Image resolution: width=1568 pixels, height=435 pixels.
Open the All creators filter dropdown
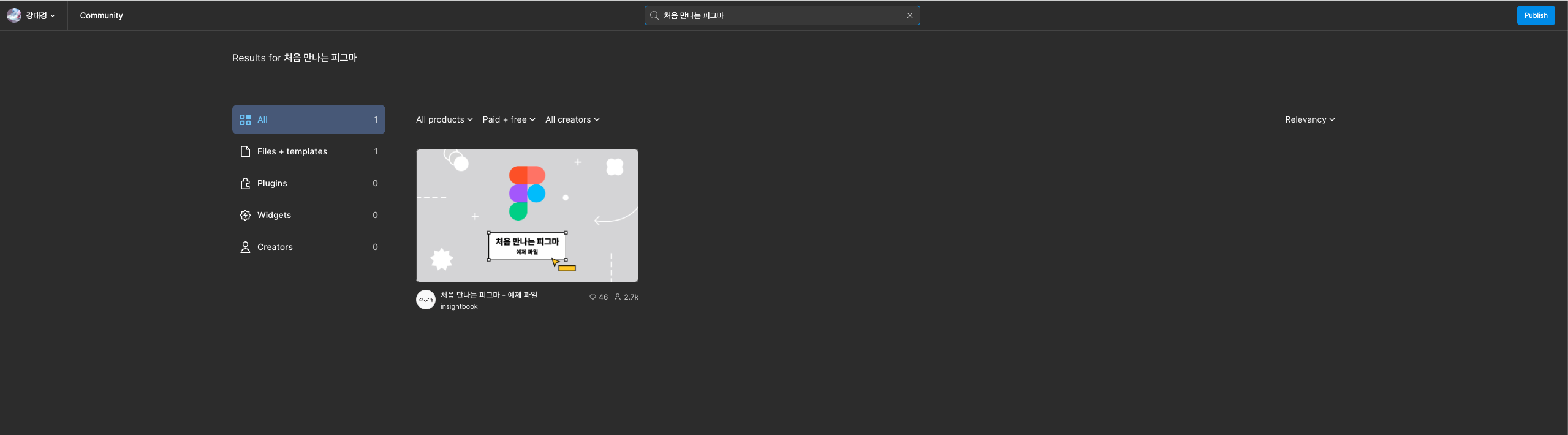tap(572, 119)
